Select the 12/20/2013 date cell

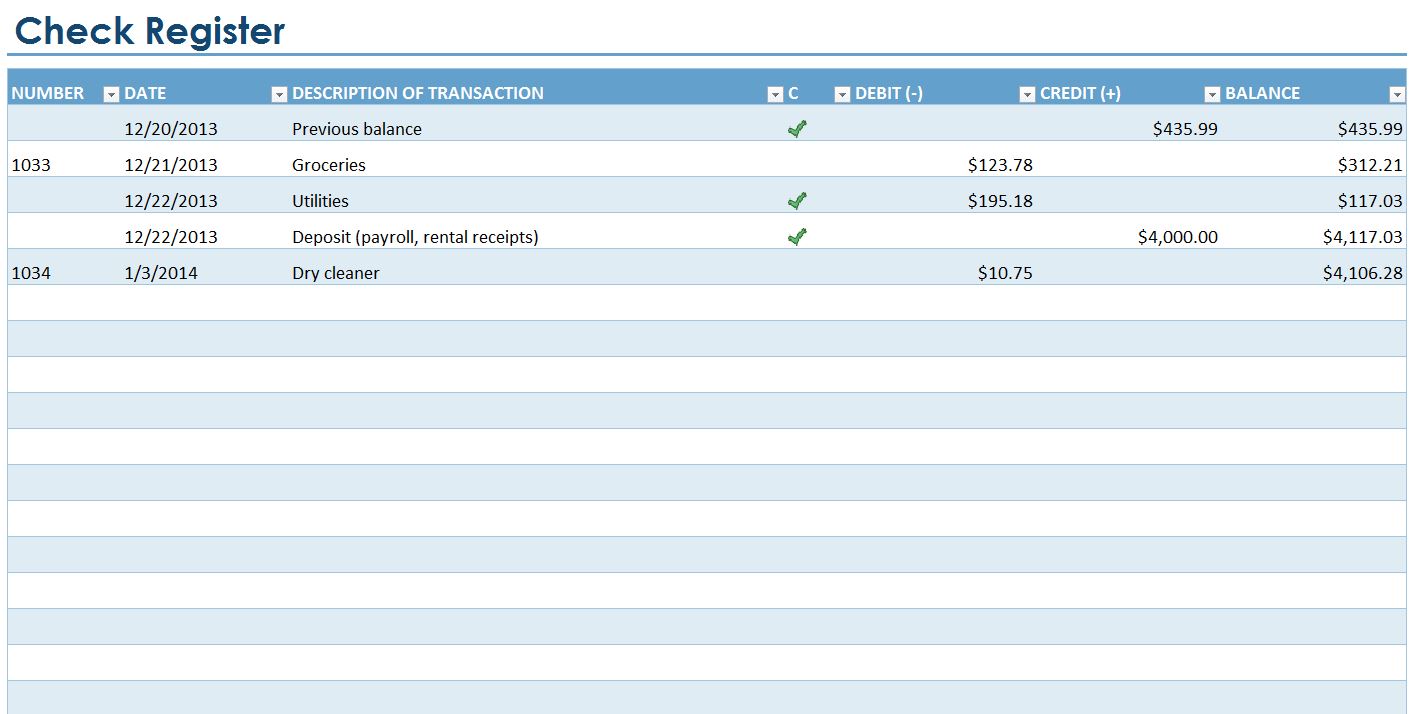[x=172, y=128]
